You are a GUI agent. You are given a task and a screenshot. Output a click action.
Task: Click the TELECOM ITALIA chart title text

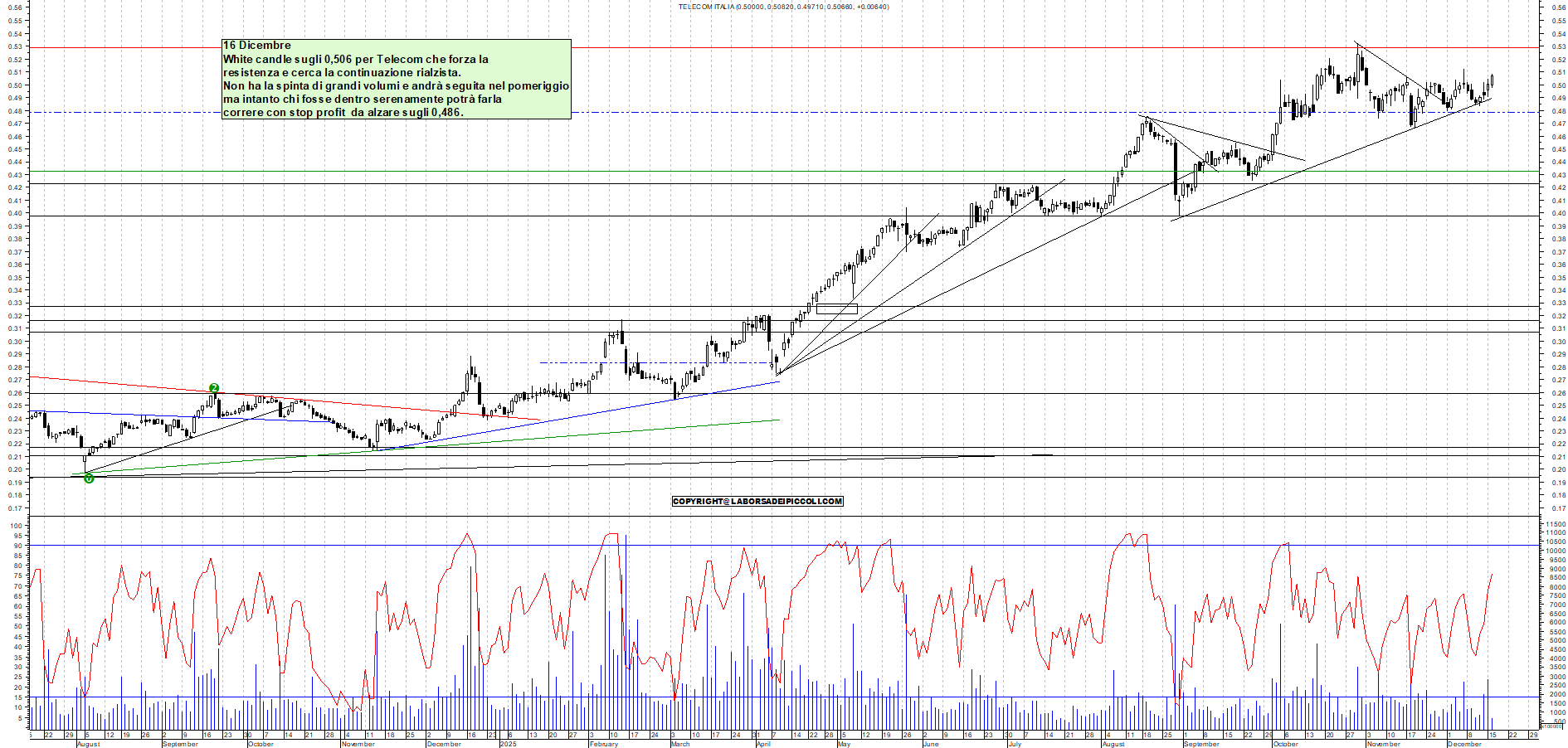(783, 7)
